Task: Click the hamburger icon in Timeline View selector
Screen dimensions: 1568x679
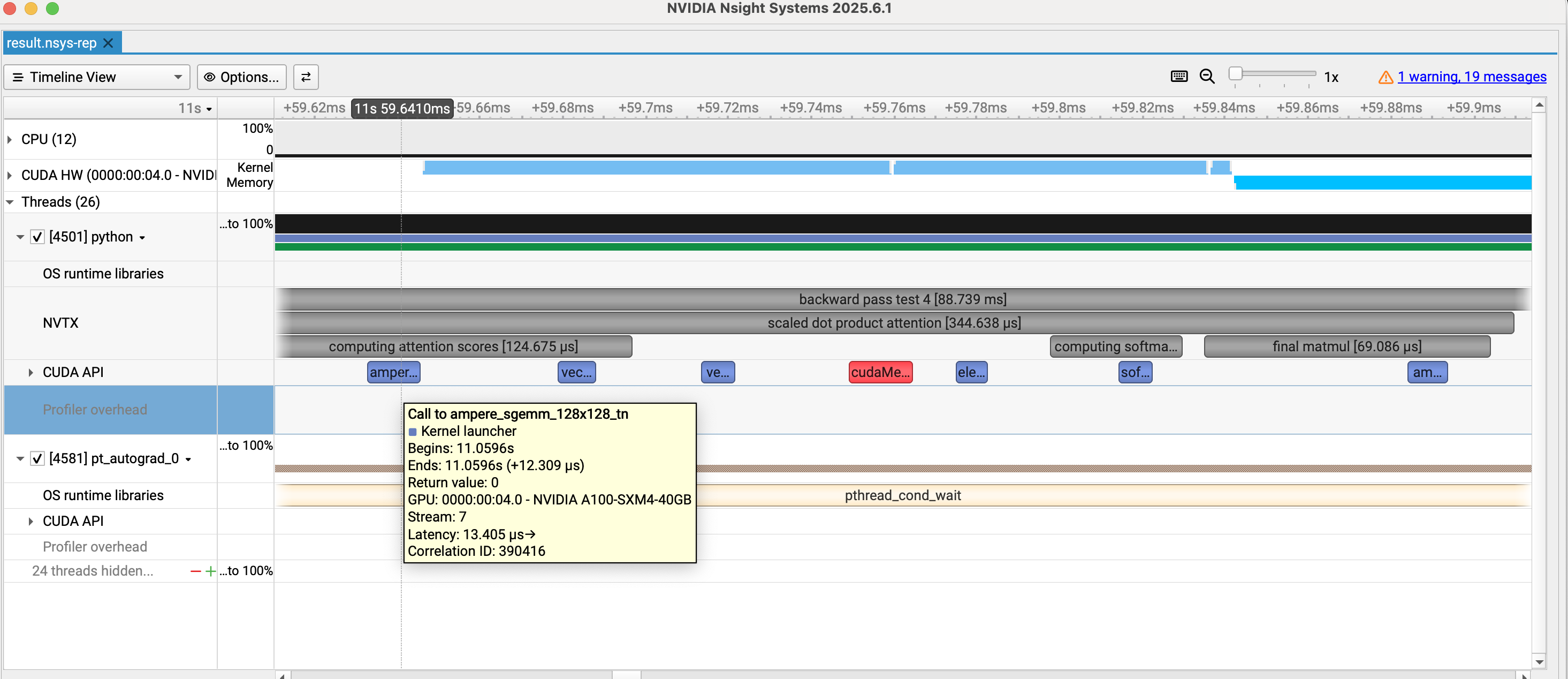Action: click(18, 77)
